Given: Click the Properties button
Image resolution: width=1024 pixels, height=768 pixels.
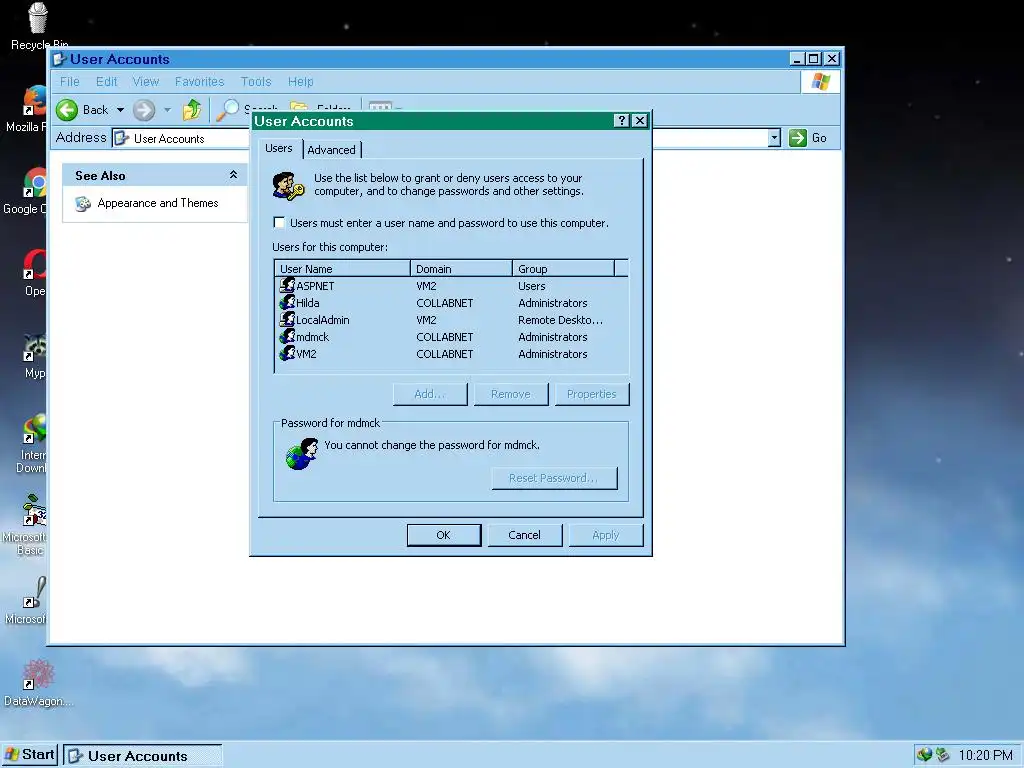Looking at the screenshot, I should tap(592, 394).
